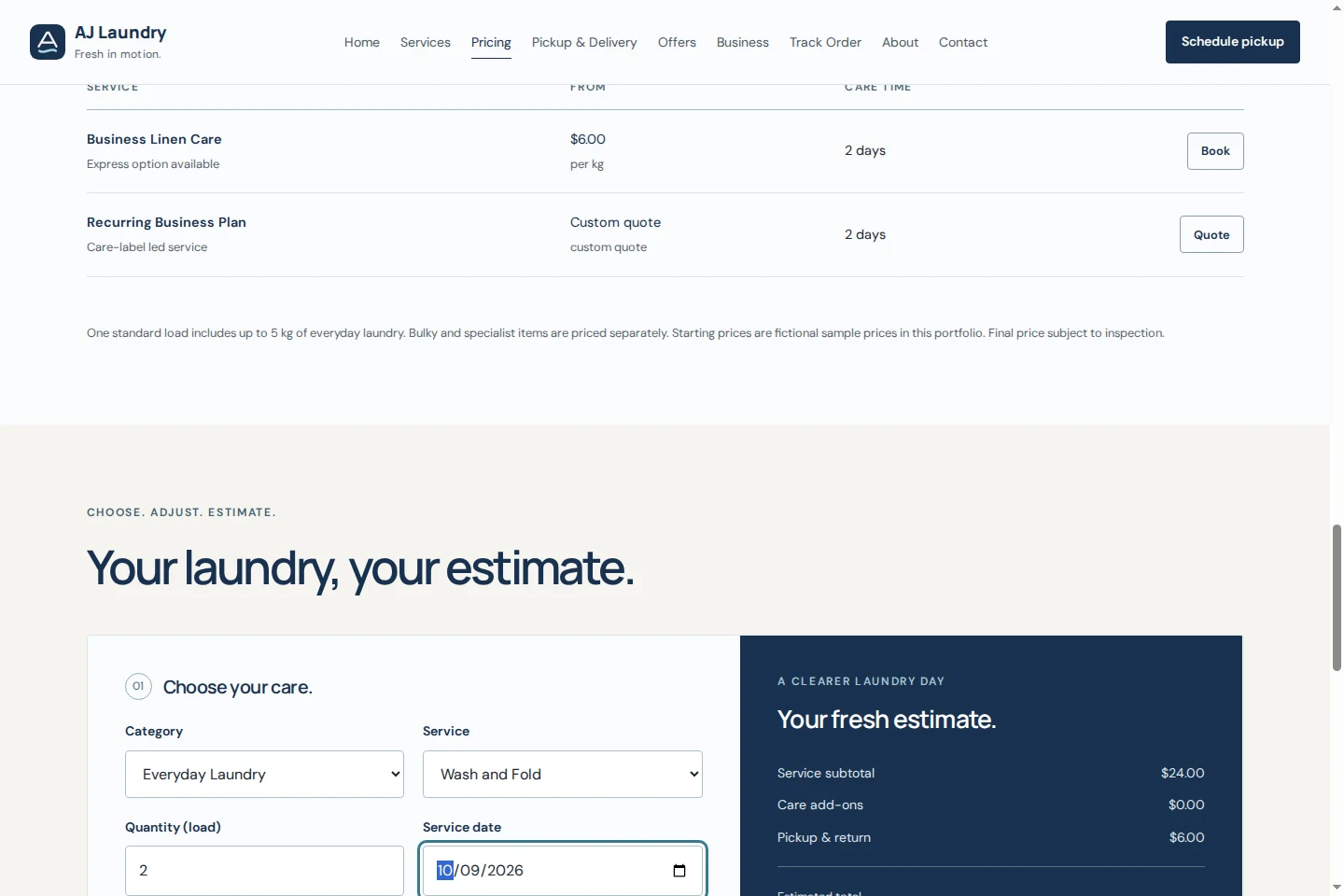
Task: Open Pickup & Delivery page
Action: 584,42
